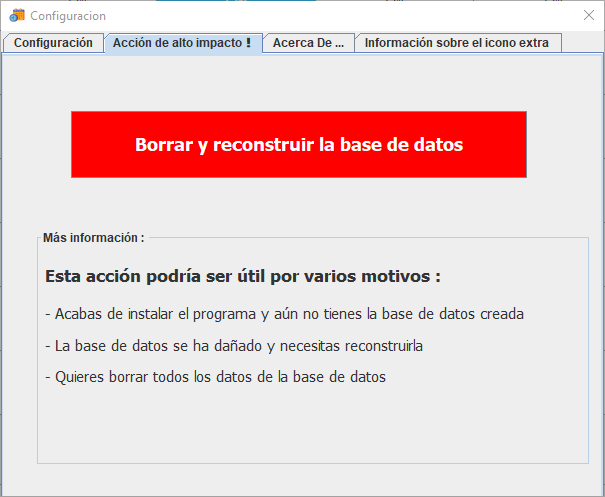Viewport: 605px width, 497px height.
Task: Click the Borrar y reconstruir la base de datos button
Action: (x=298, y=145)
